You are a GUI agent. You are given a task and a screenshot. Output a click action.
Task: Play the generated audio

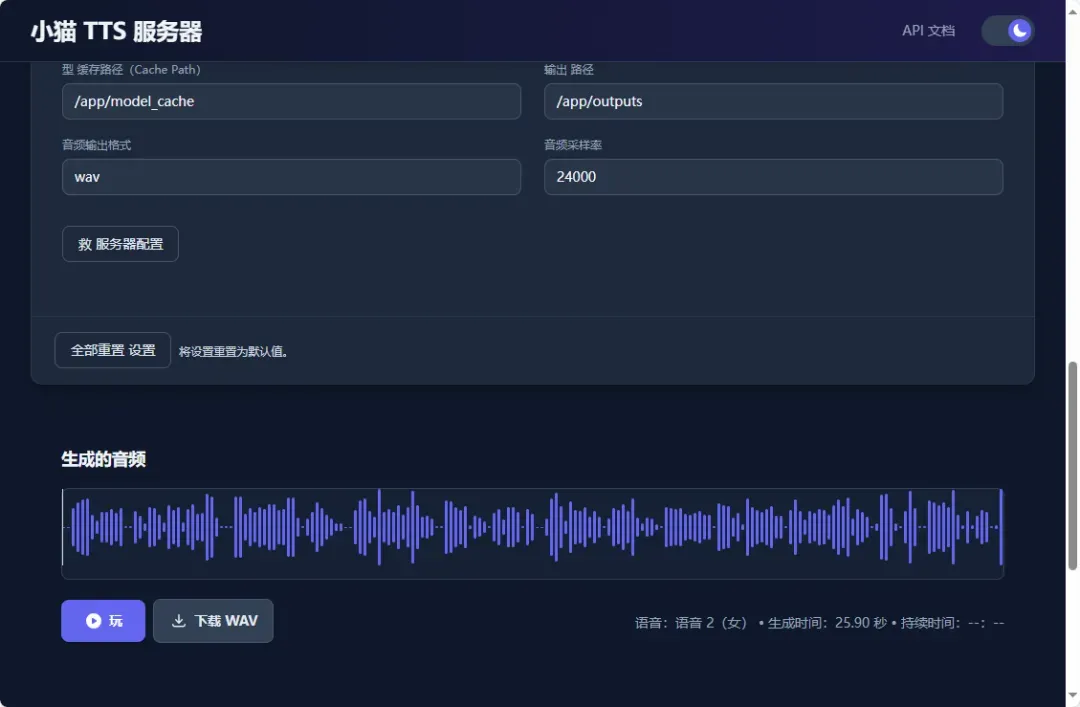[103, 621]
